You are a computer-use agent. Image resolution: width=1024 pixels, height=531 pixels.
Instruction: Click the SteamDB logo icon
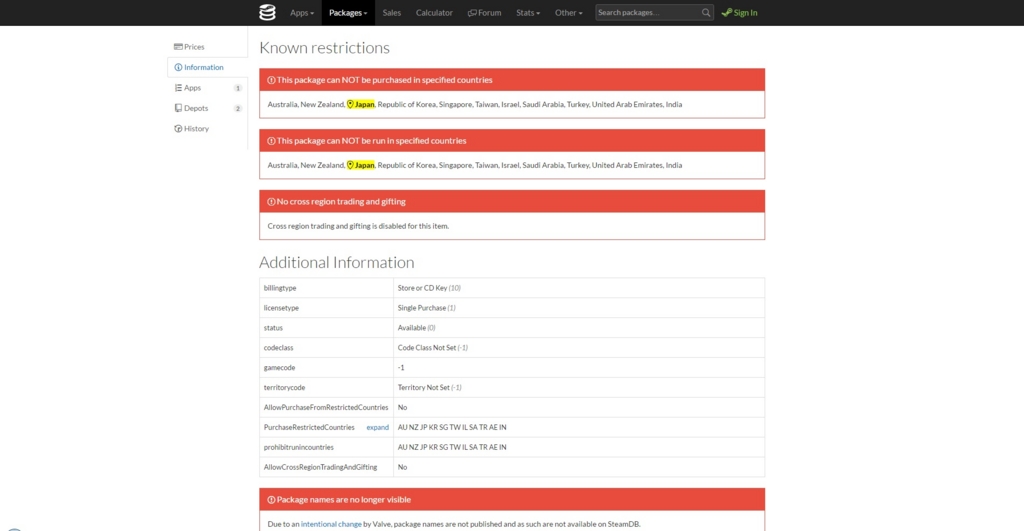coord(267,12)
